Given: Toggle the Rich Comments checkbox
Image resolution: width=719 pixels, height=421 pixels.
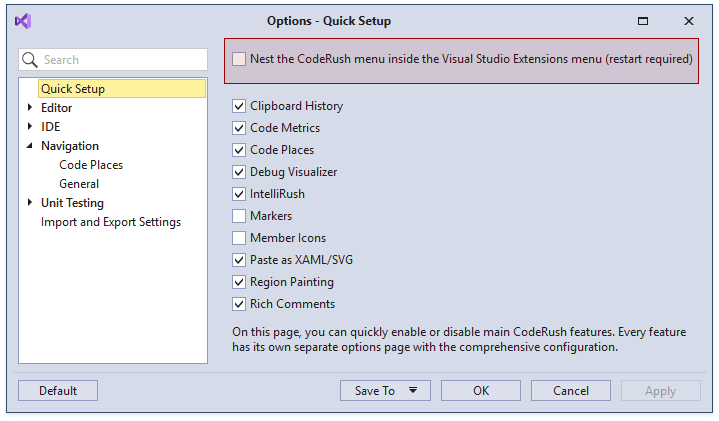Looking at the screenshot, I should click(239, 304).
